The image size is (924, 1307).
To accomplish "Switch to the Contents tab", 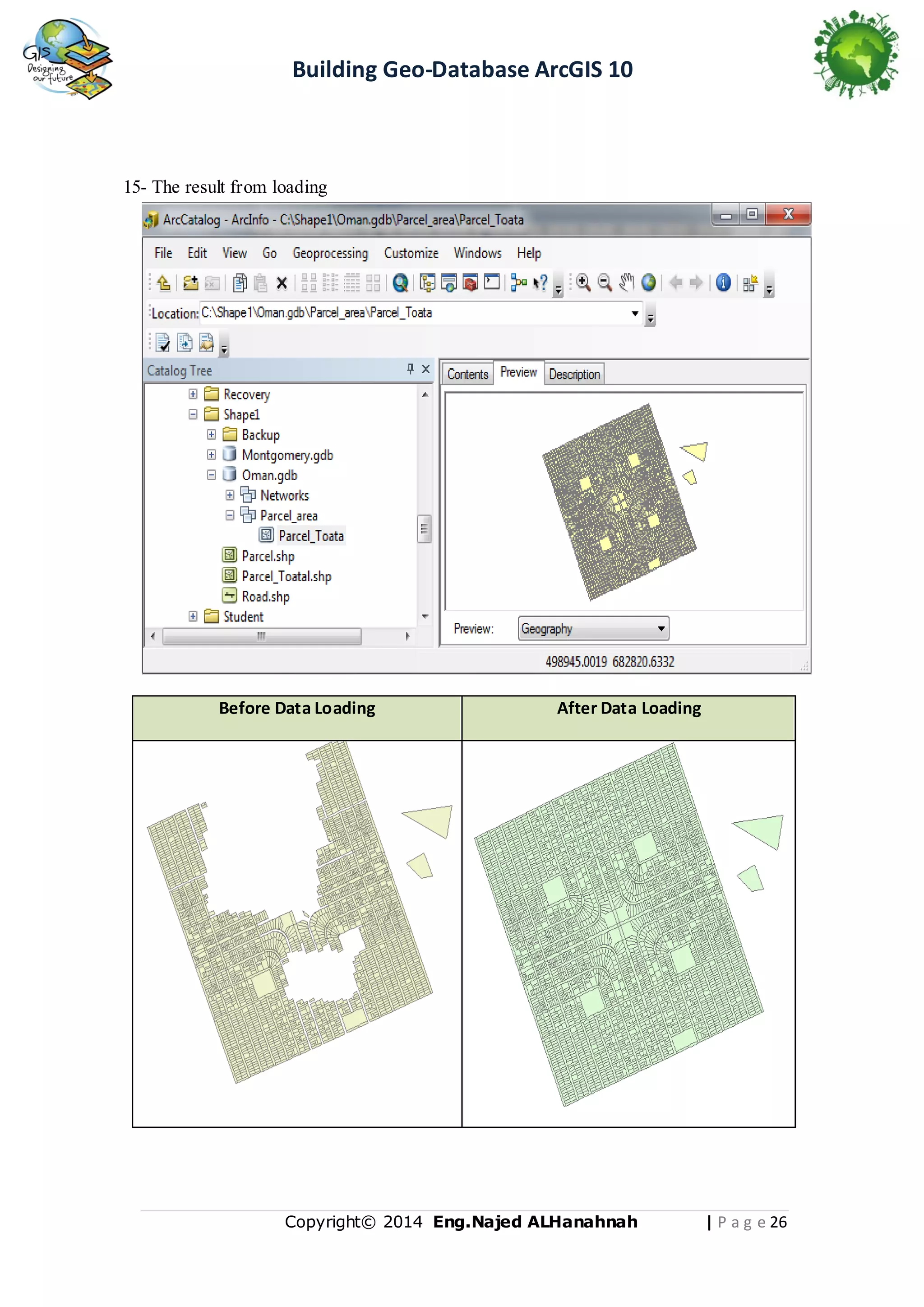I will (468, 374).
